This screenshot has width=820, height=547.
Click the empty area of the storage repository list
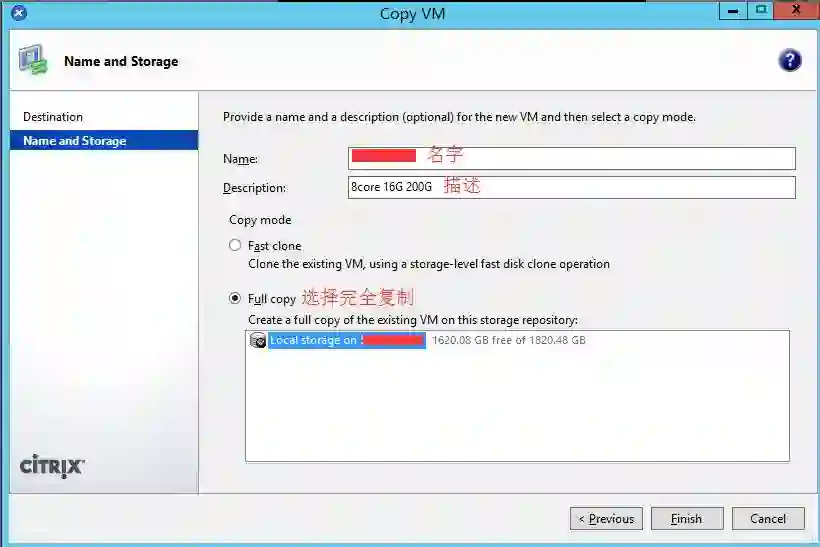[x=517, y=405]
